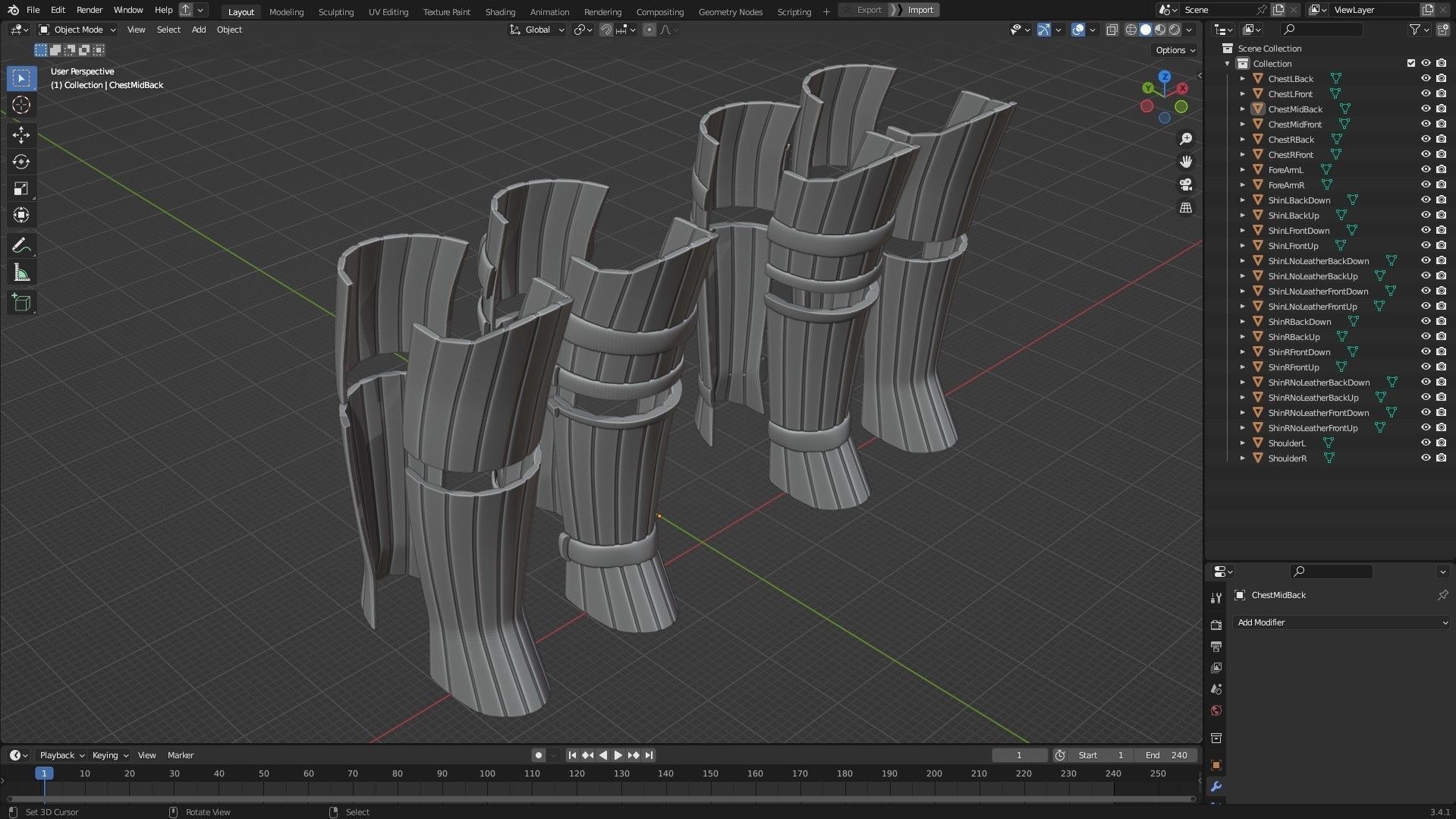Click the Import button
Image resolution: width=1456 pixels, height=819 pixels.
pyautogui.click(x=920, y=10)
